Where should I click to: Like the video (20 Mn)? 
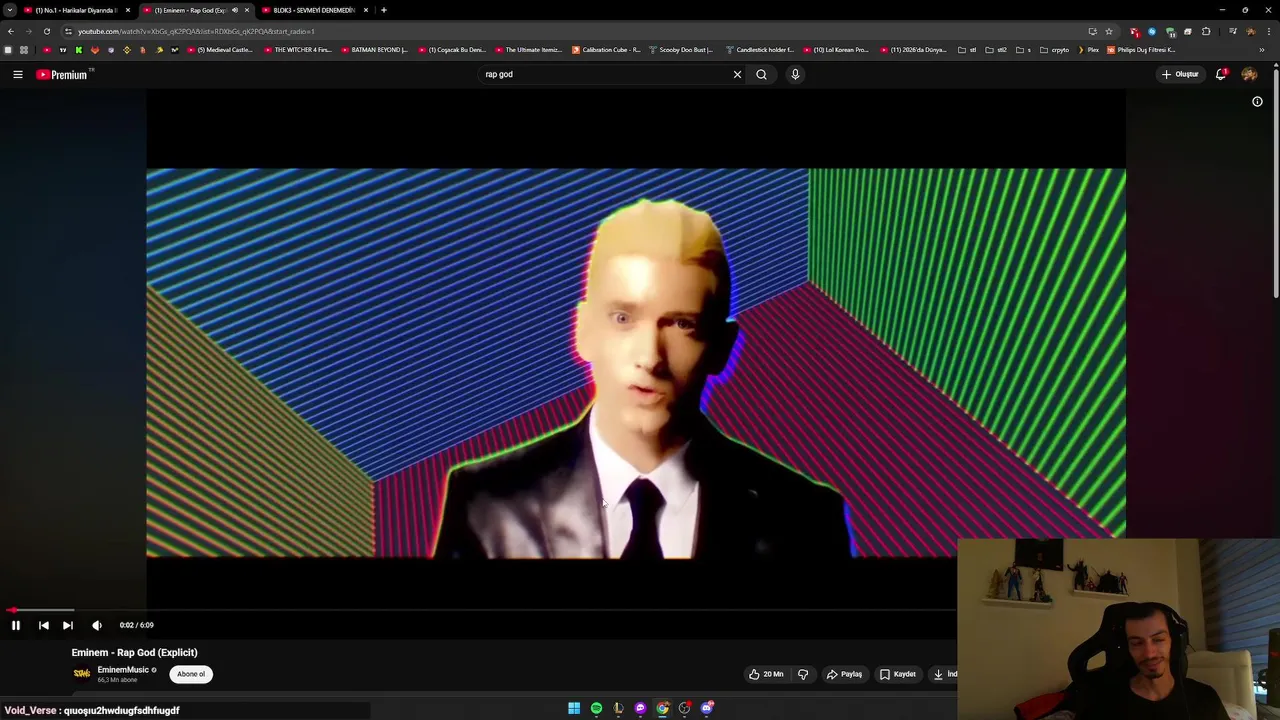(766, 674)
